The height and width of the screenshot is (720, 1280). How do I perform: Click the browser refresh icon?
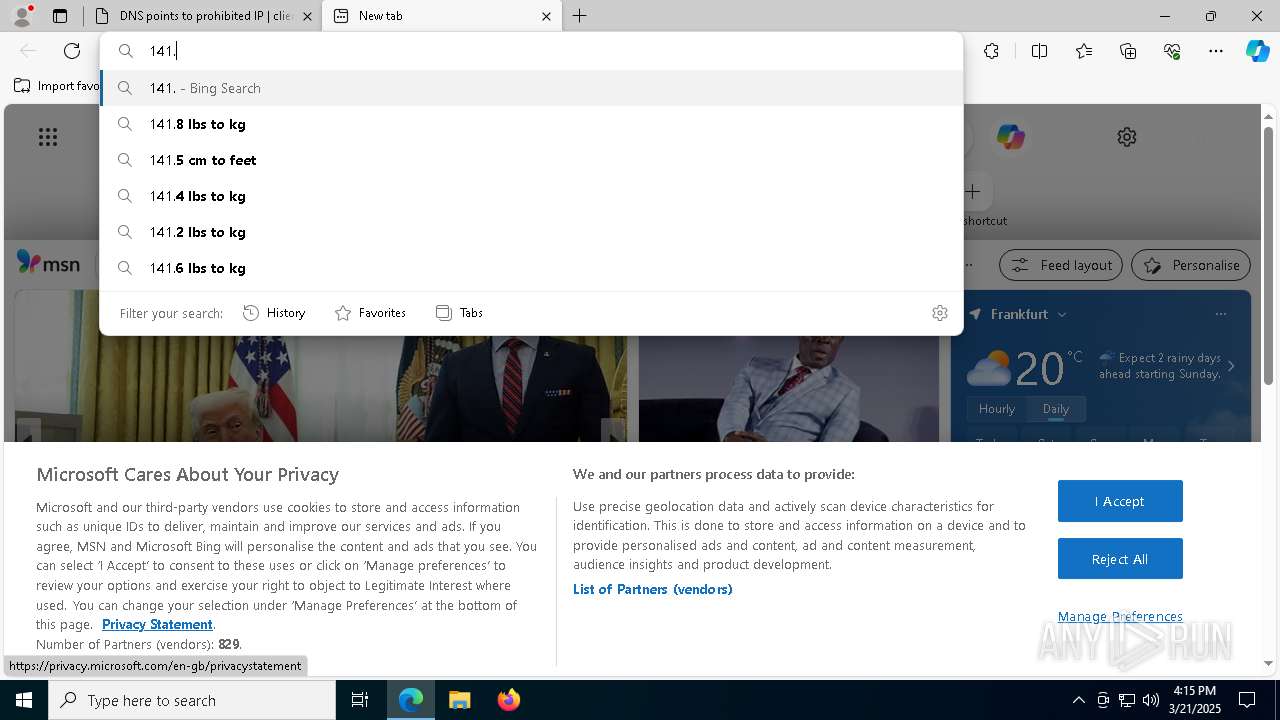point(72,51)
